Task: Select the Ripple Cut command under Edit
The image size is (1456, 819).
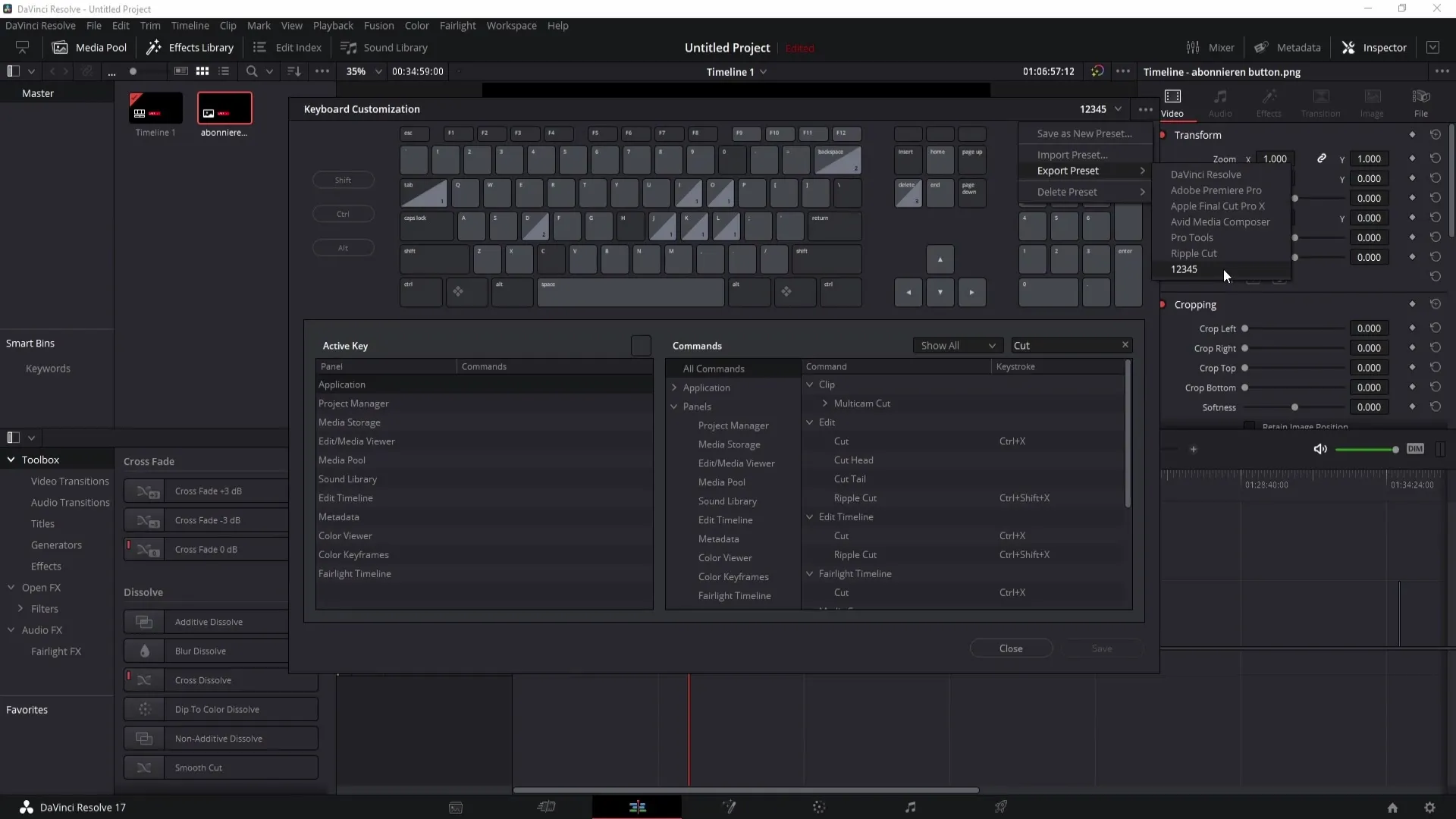Action: pyautogui.click(x=963, y=498)
